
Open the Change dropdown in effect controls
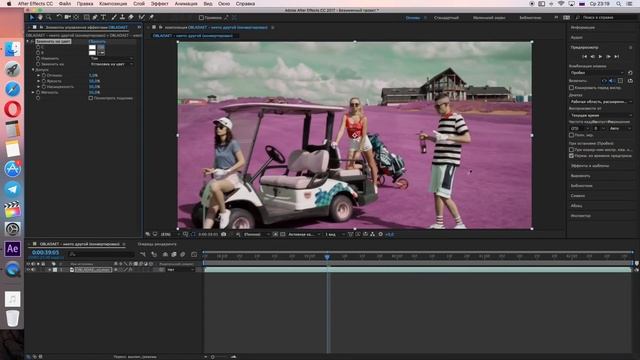coord(111,58)
